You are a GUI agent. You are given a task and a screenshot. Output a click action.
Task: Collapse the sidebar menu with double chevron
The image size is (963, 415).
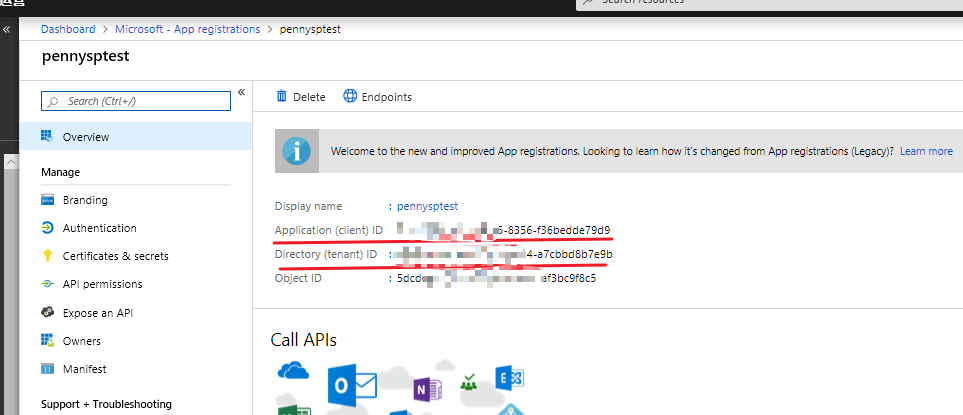pyautogui.click(x=241, y=93)
